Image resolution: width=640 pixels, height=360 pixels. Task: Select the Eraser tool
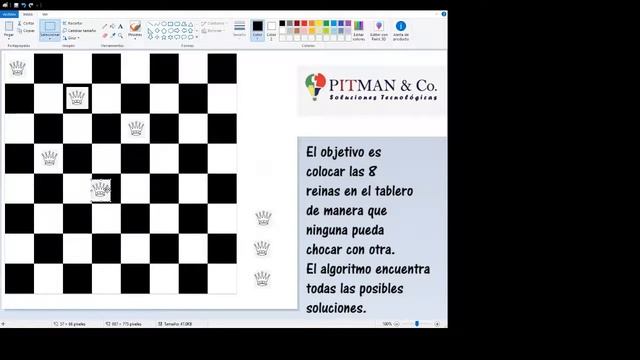click(x=105, y=36)
